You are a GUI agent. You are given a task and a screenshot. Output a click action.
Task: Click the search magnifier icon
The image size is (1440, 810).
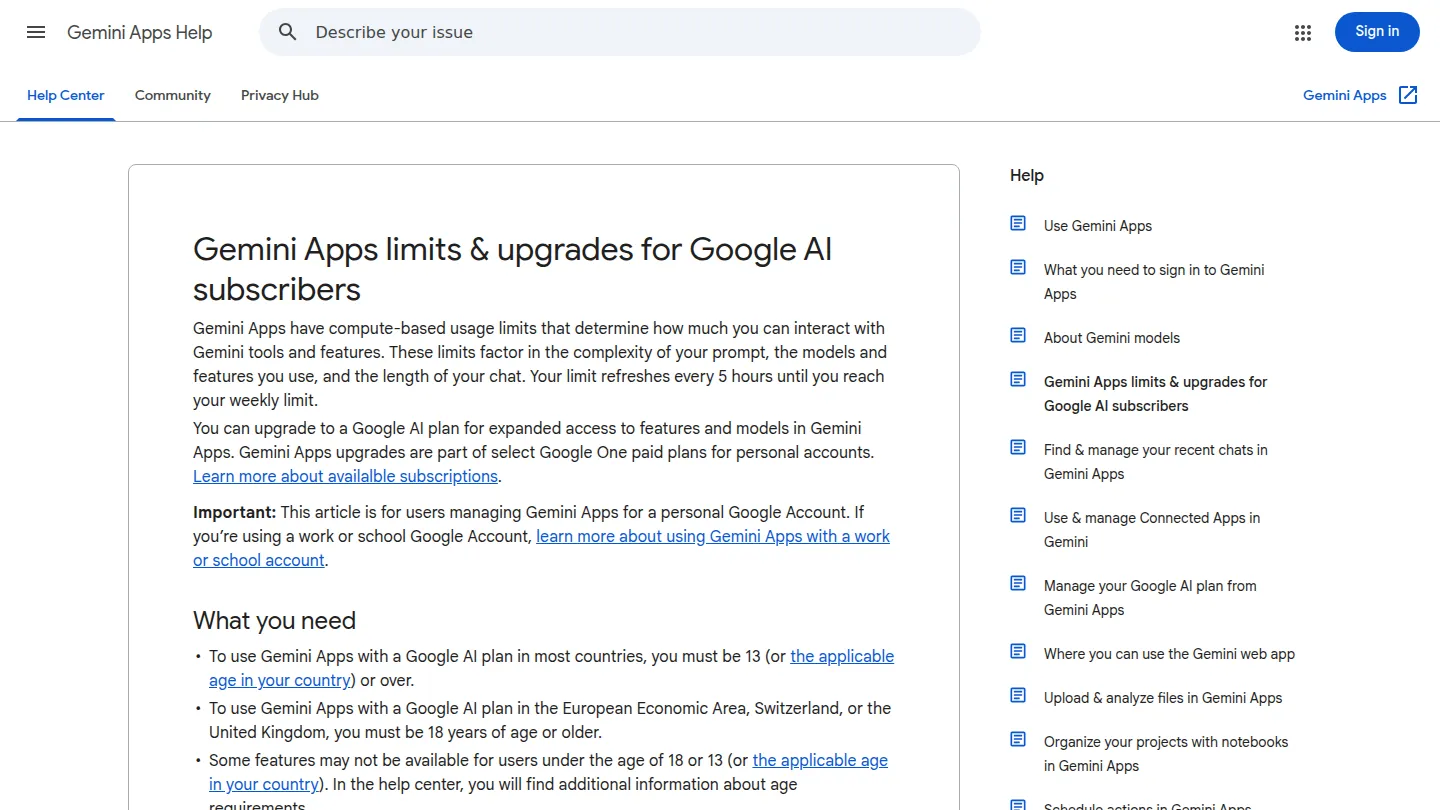tap(288, 32)
